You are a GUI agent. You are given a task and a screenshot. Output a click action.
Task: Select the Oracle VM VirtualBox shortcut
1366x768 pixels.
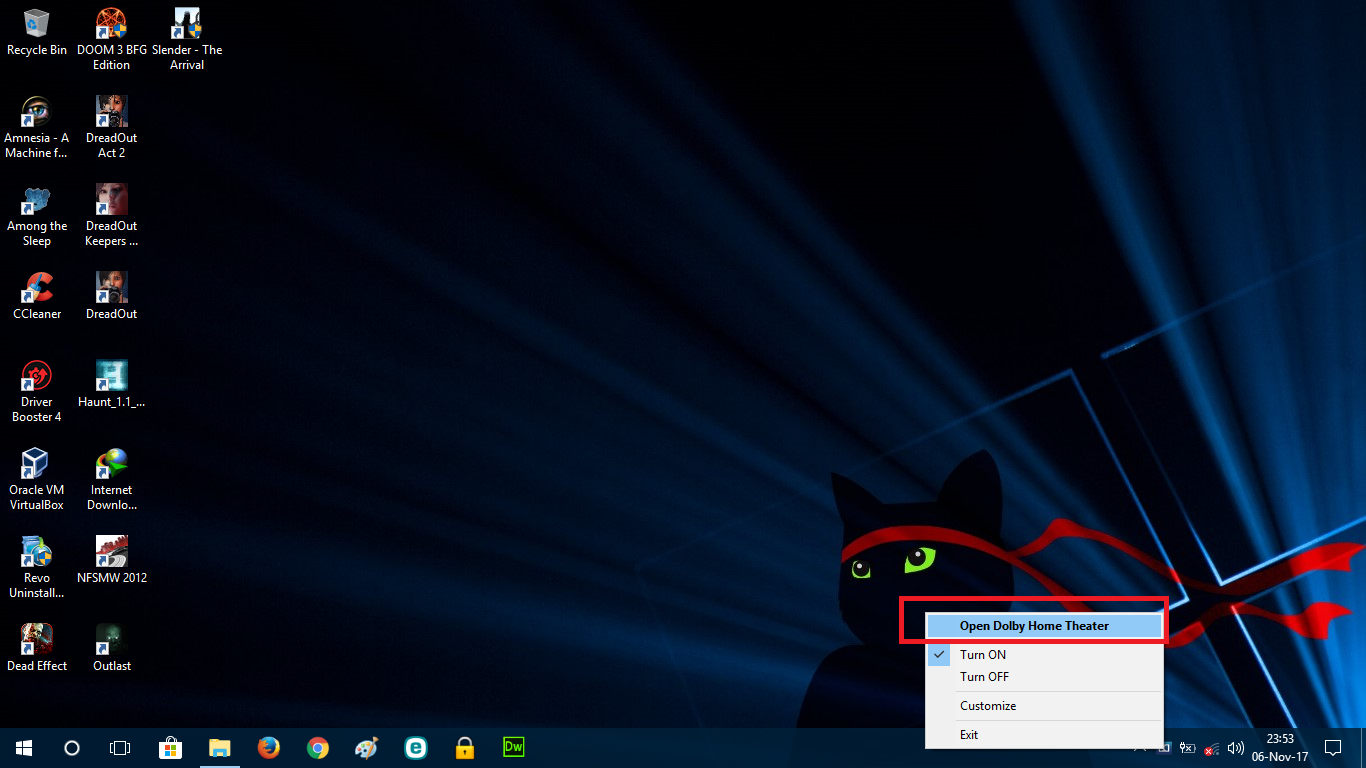37,479
